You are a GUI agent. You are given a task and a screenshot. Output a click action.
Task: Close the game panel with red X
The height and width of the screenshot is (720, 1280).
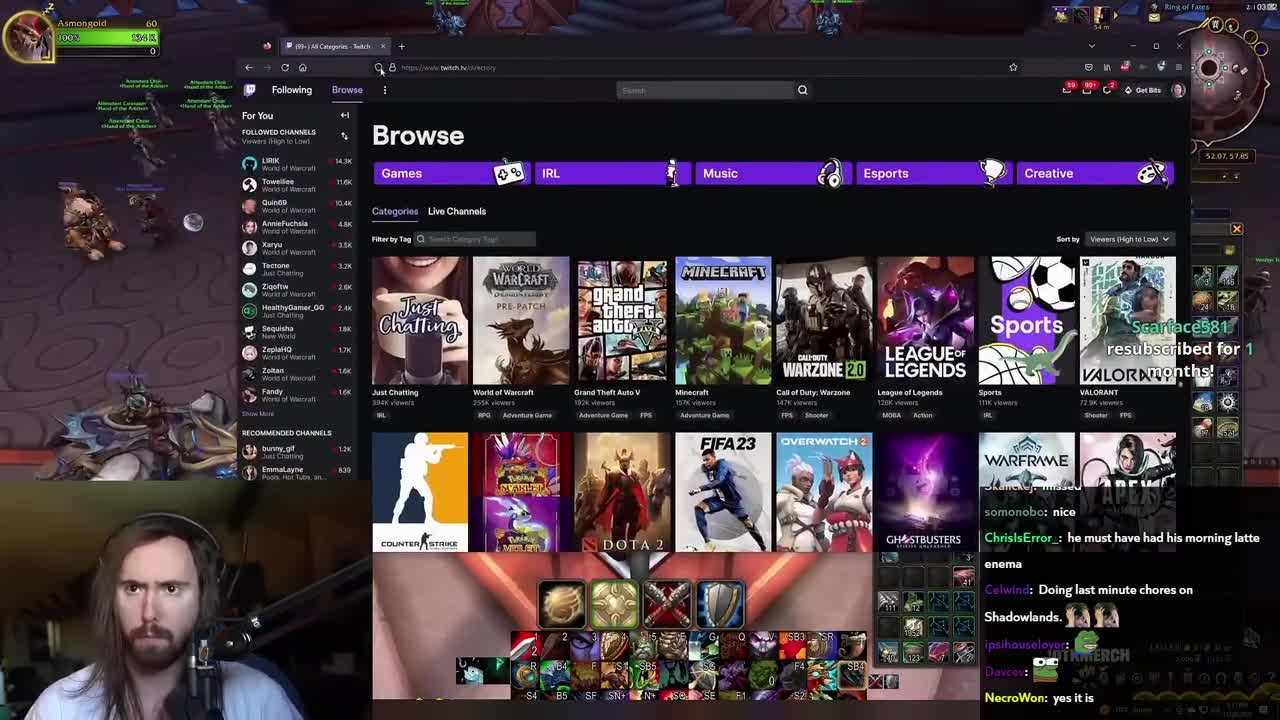pyautogui.click(x=1237, y=229)
